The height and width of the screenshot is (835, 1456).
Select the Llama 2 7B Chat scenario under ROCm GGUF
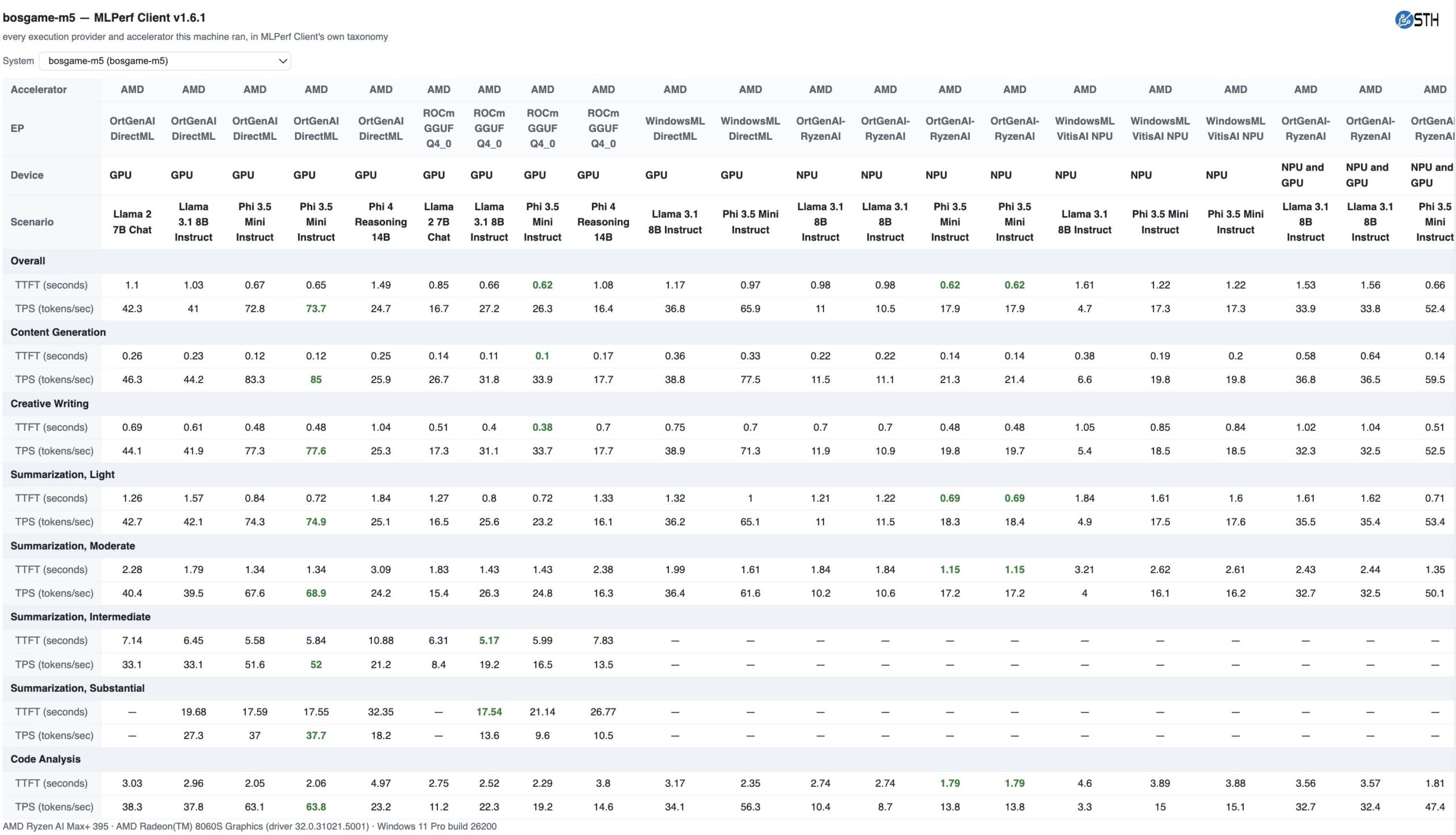[x=439, y=222]
